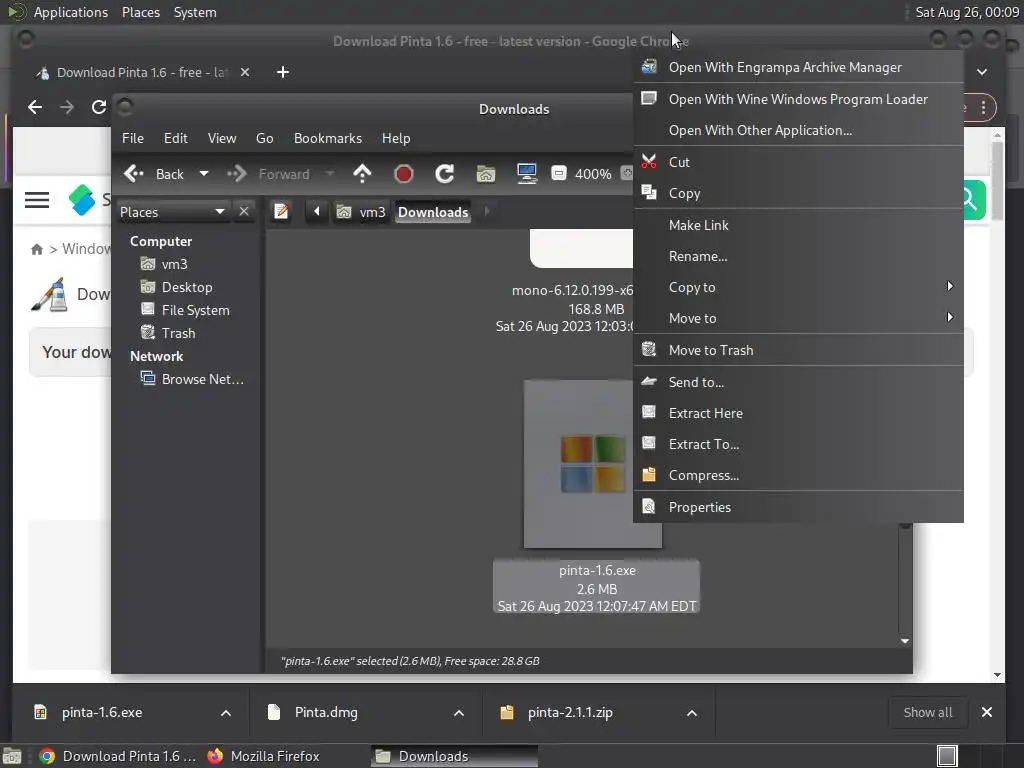Close the Chrome downloads bar
This screenshot has width=1024, height=768.
pos(987,712)
